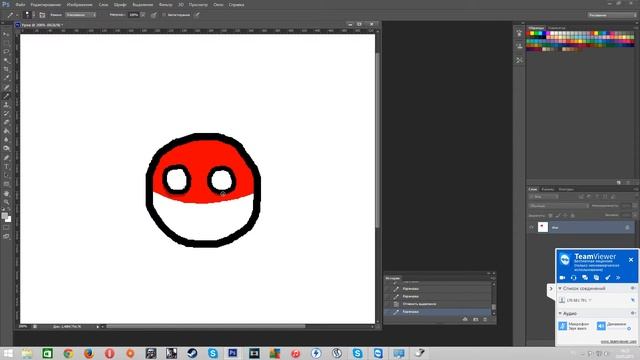Open the layer blend mode dropdown
The width and height of the screenshot is (640, 360).
coord(558,206)
